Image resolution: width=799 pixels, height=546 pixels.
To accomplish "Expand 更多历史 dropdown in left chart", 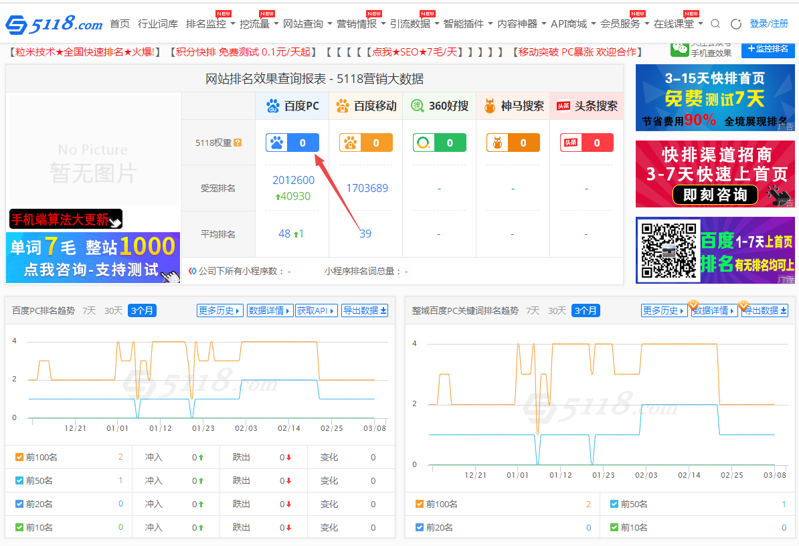I will point(219,311).
